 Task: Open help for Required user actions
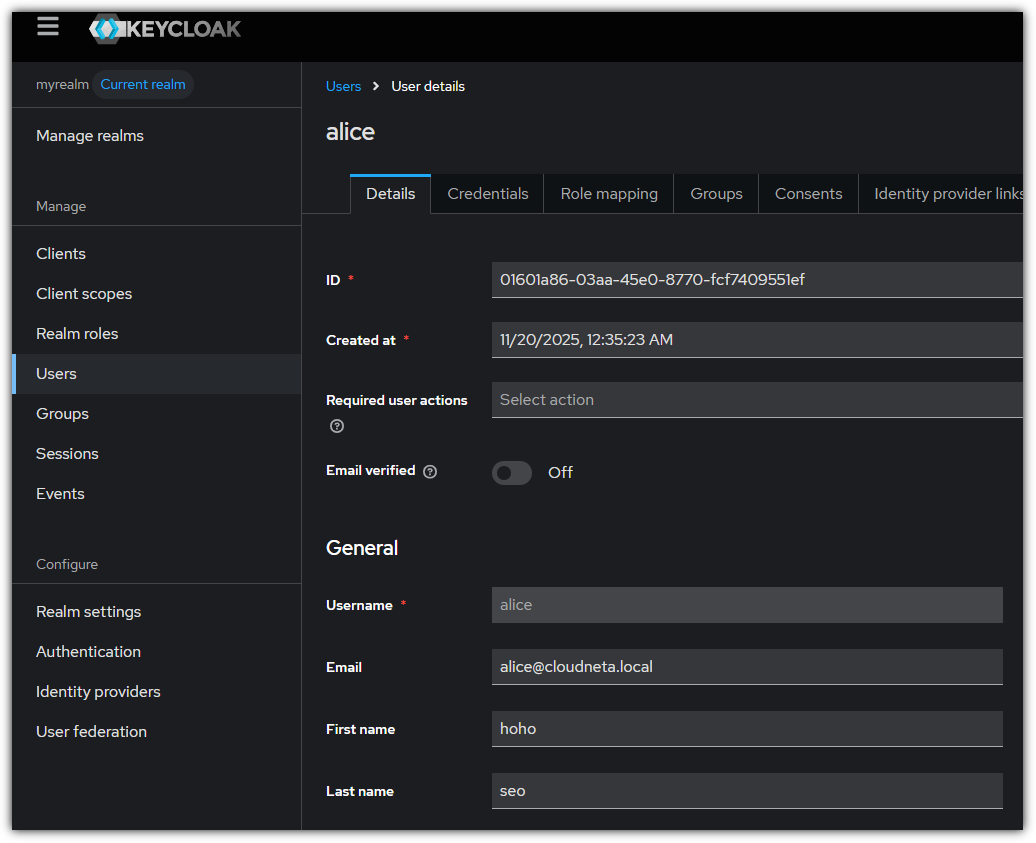(337, 426)
